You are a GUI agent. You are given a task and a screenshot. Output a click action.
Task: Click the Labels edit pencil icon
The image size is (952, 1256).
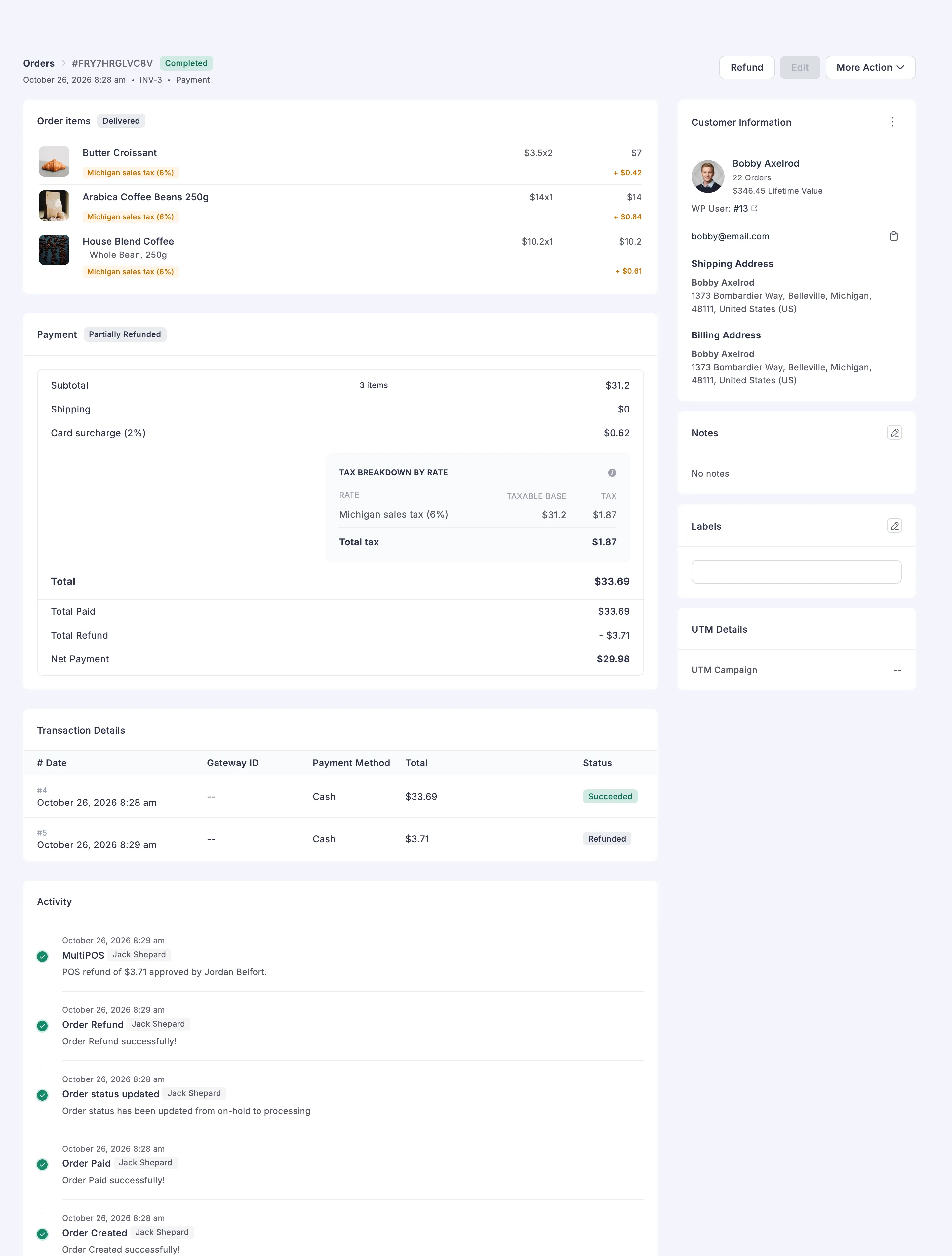tap(894, 526)
